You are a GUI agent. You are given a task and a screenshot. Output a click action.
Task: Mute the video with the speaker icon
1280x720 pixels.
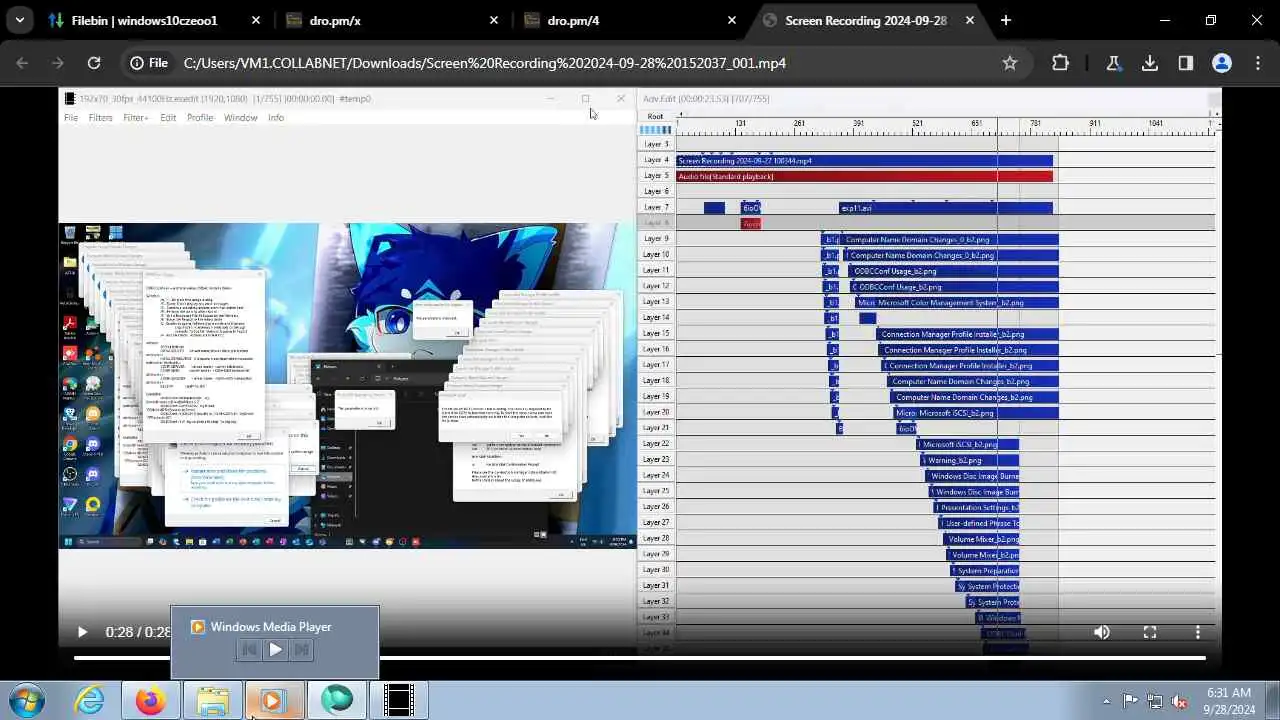[x=1102, y=632]
